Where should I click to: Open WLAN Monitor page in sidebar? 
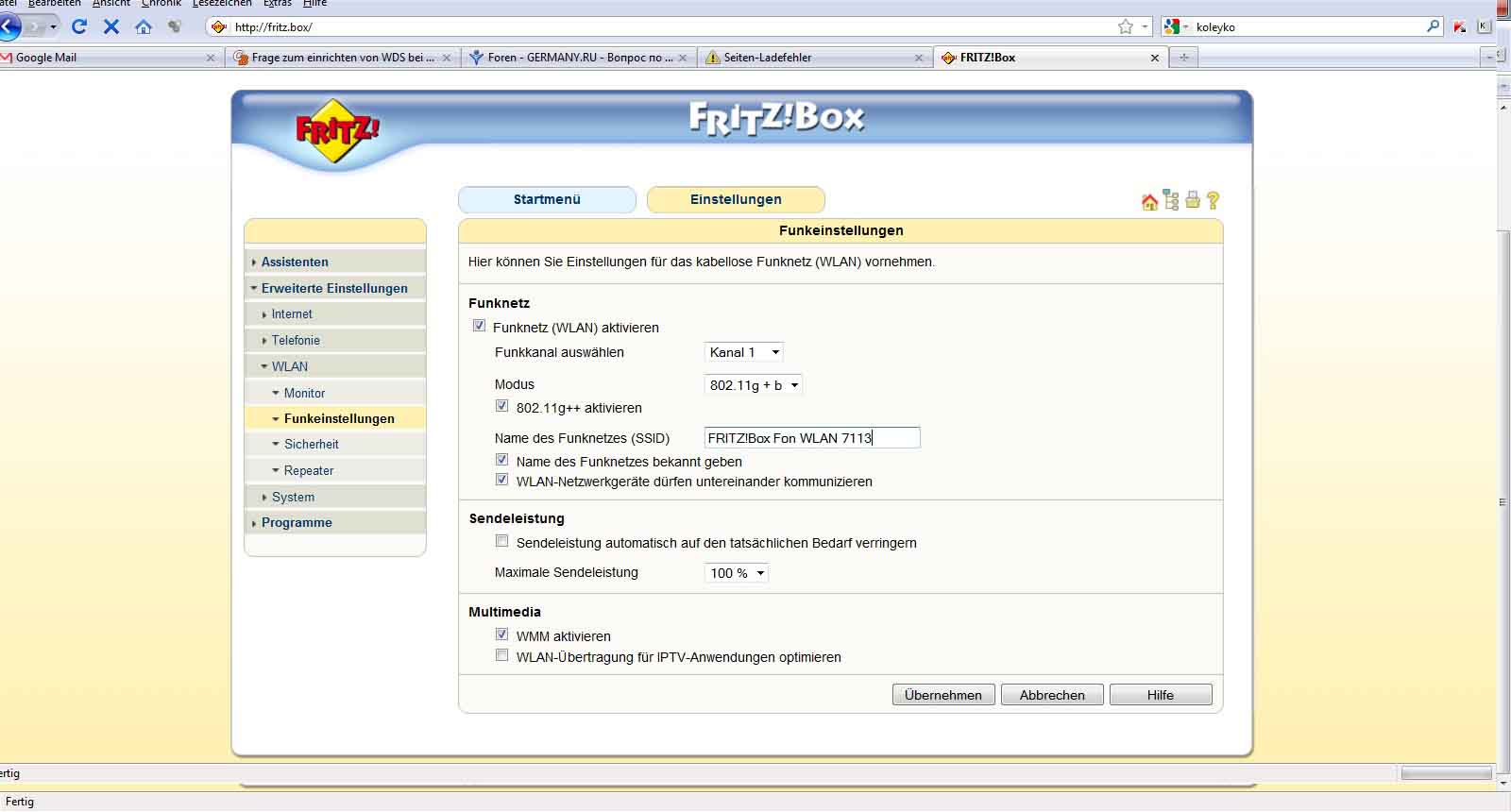coord(335,393)
